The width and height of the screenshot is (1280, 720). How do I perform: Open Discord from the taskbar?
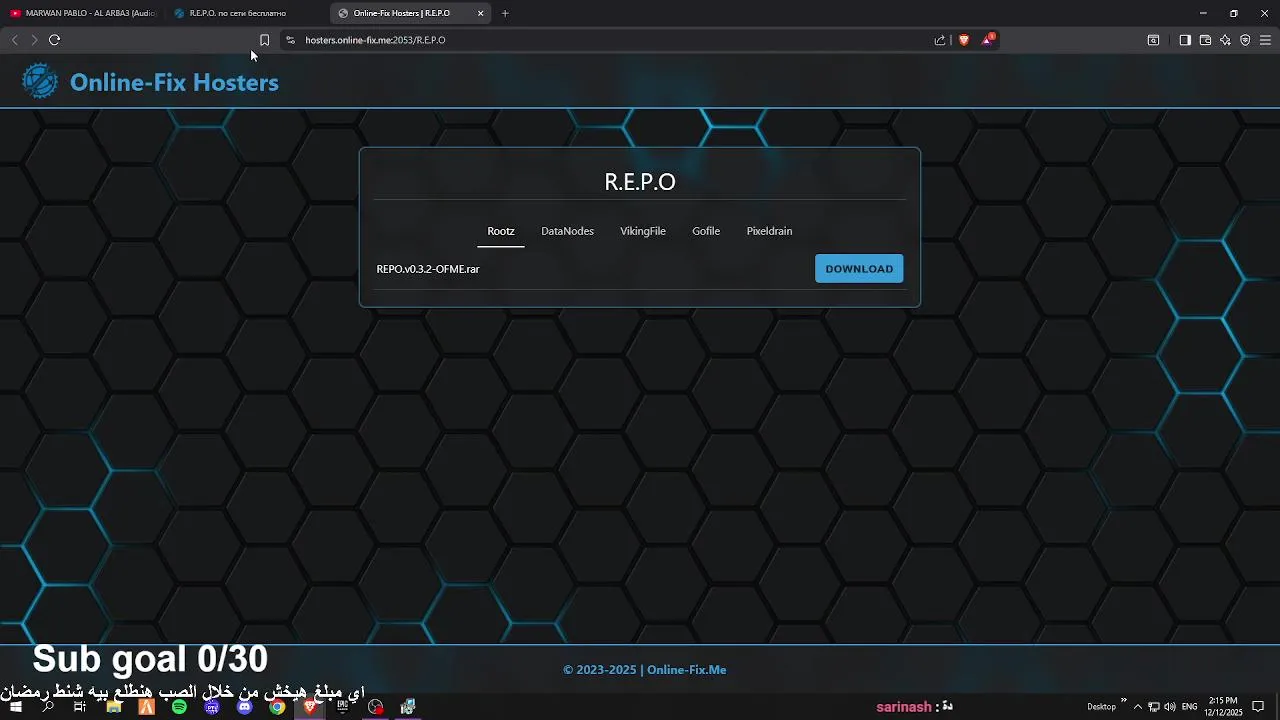[245, 706]
